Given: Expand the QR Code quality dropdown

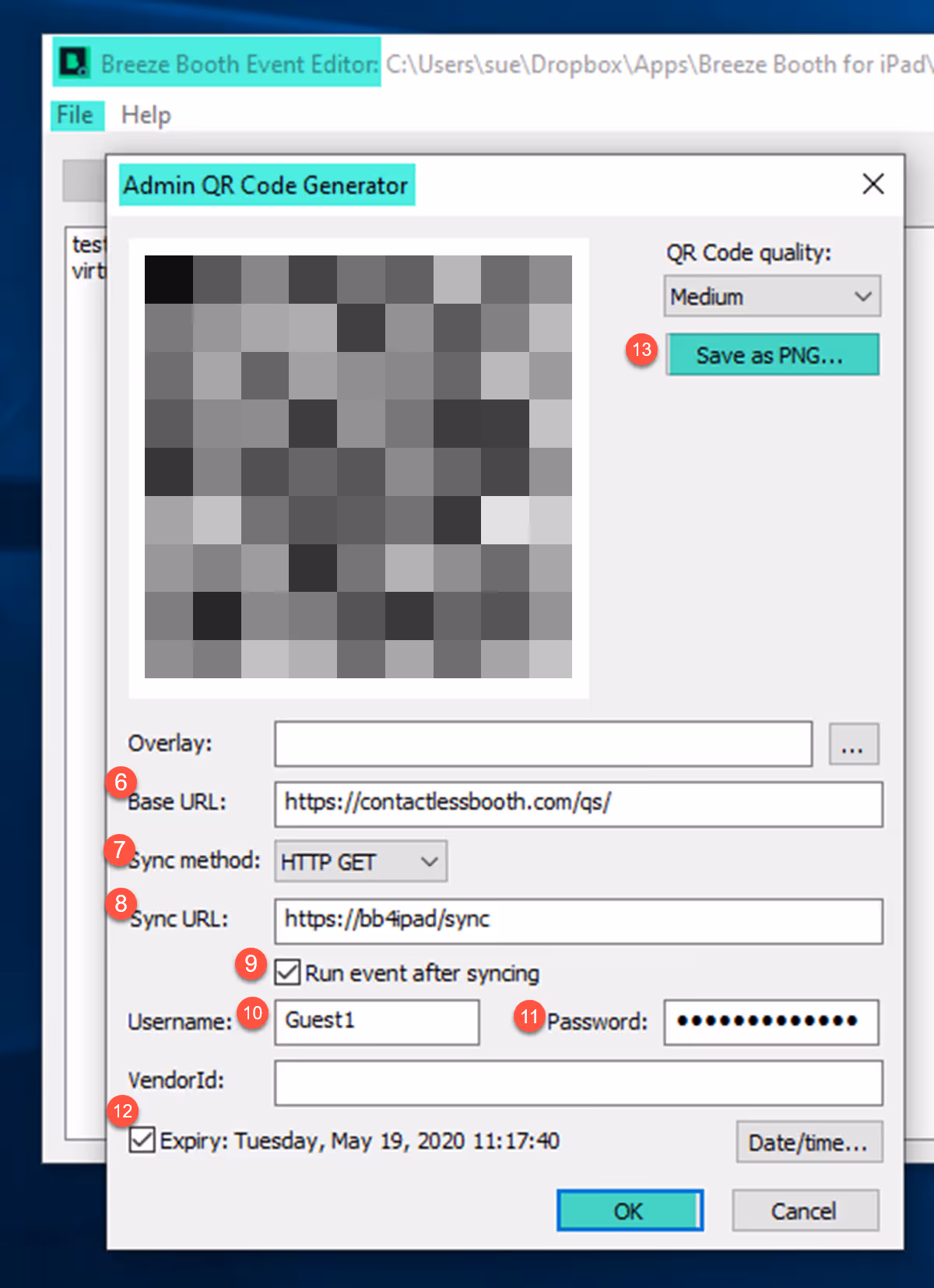Looking at the screenshot, I should pos(772,296).
